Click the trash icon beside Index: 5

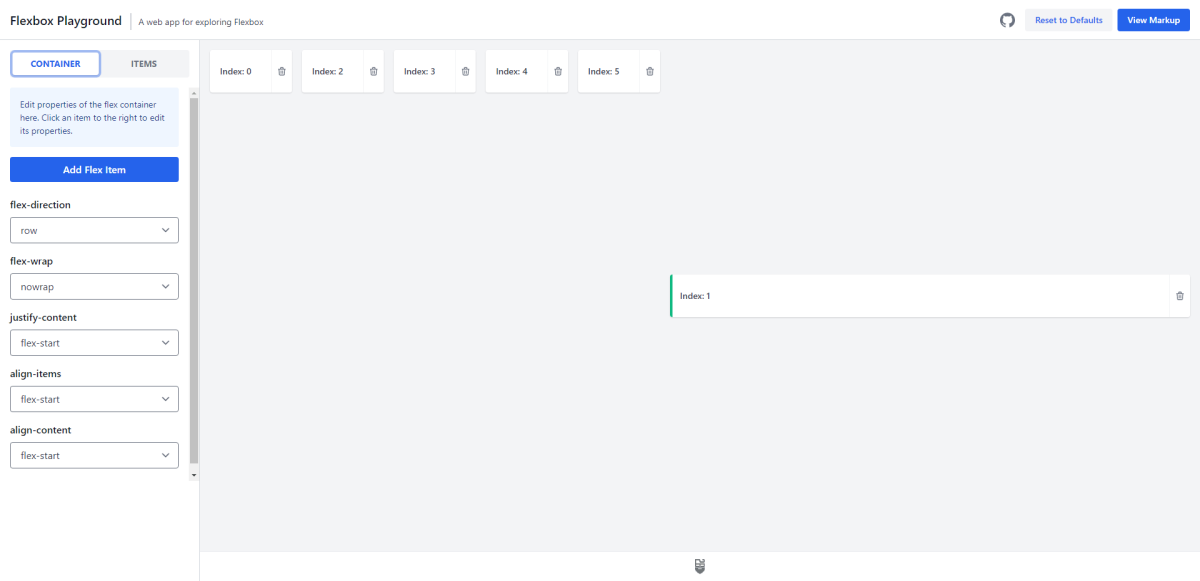coord(648,71)
